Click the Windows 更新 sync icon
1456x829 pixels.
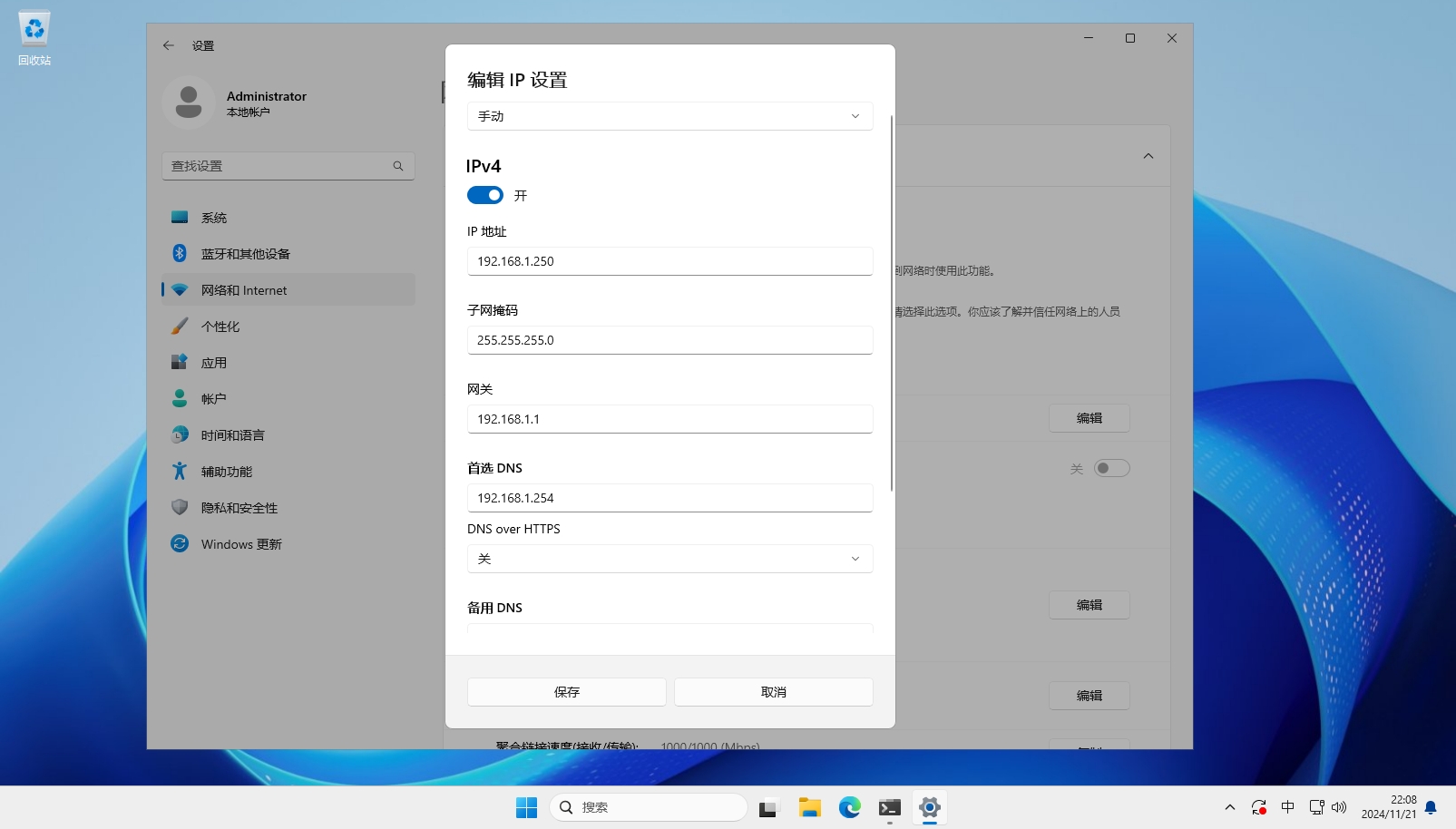point(180,543)
